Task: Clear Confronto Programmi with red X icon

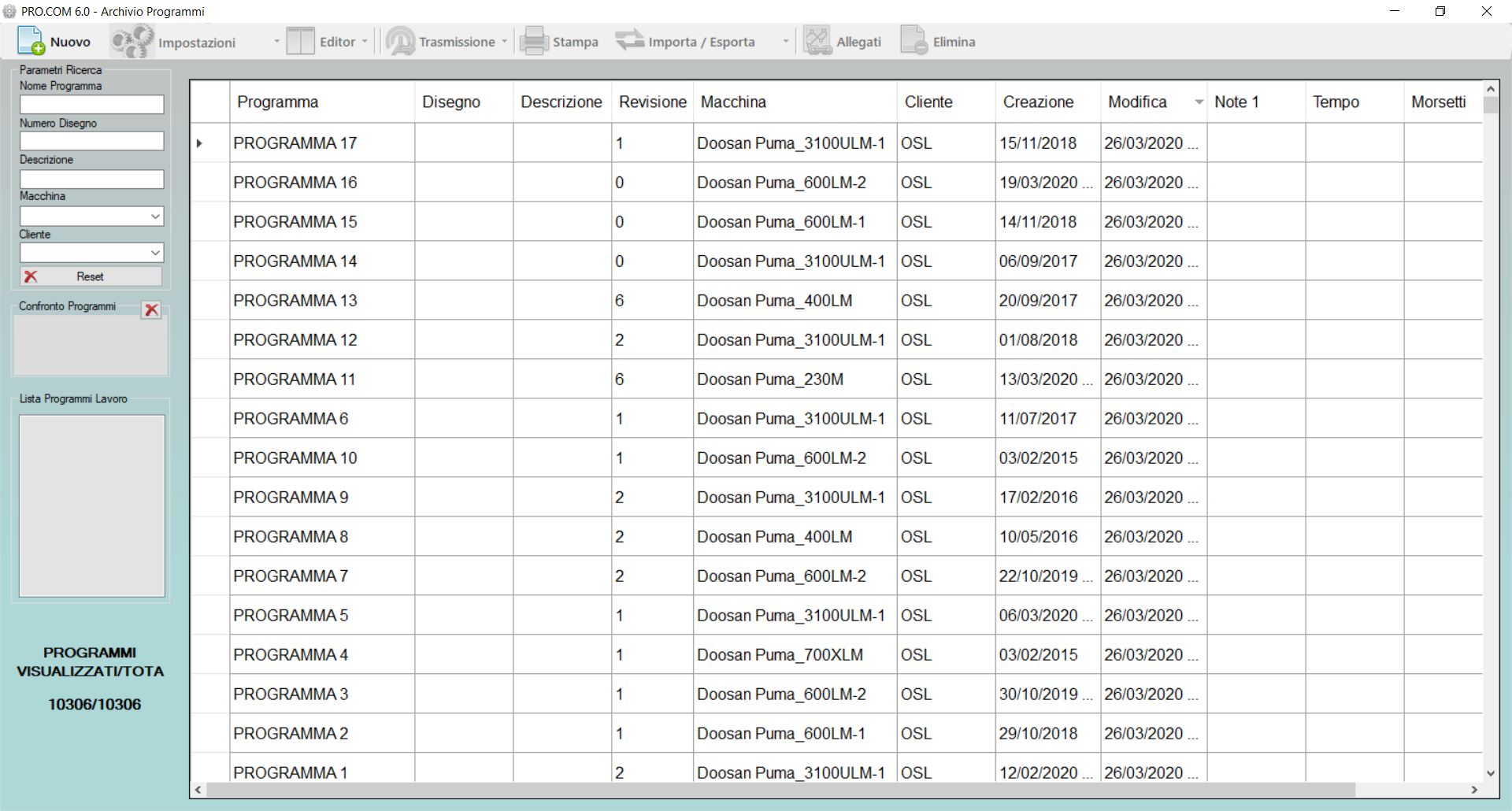Action: point(151,309)
